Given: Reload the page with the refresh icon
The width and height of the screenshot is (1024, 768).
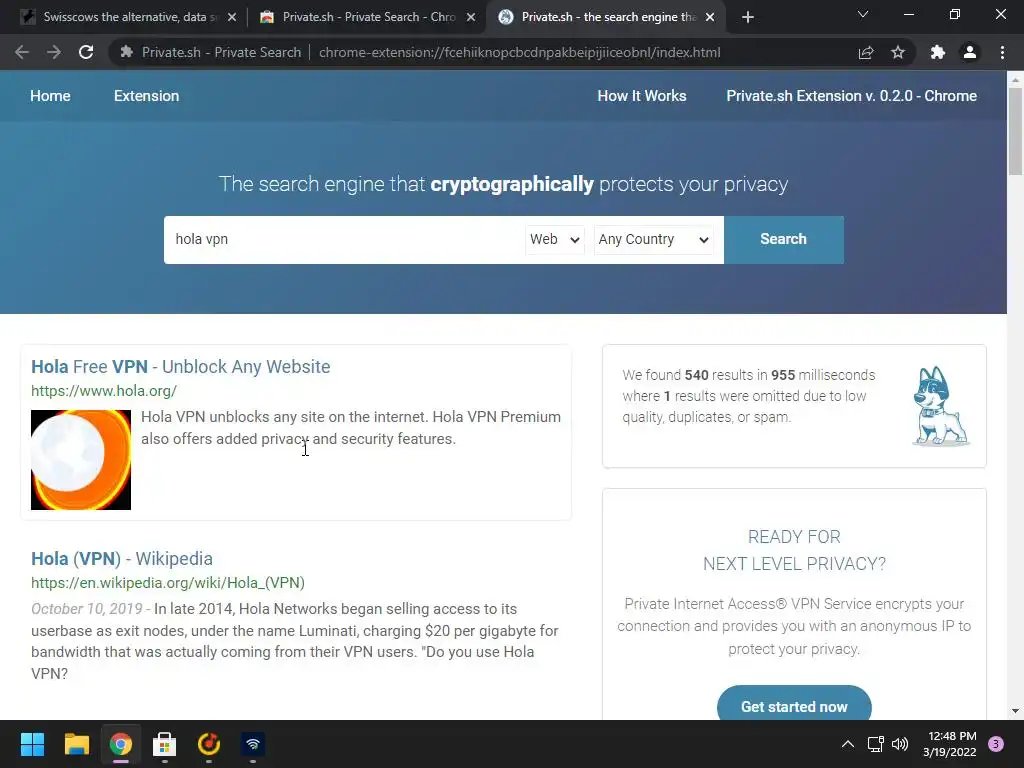Looking at the screenshot, I should pyautogui.click(x=86, y=52).
